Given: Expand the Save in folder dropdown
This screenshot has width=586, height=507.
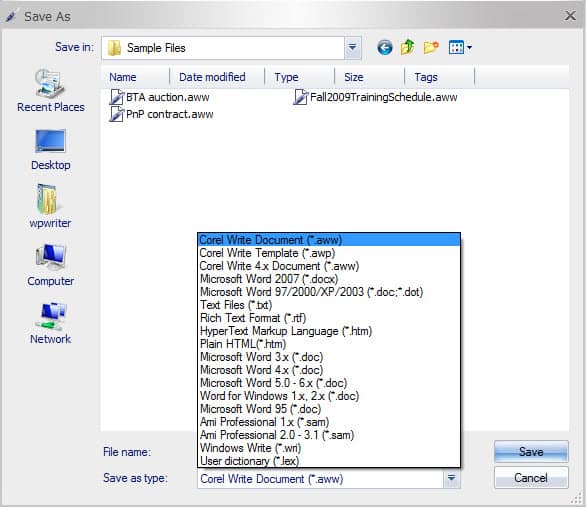Looking at the screenshot, I should click(x=352, y=48).
